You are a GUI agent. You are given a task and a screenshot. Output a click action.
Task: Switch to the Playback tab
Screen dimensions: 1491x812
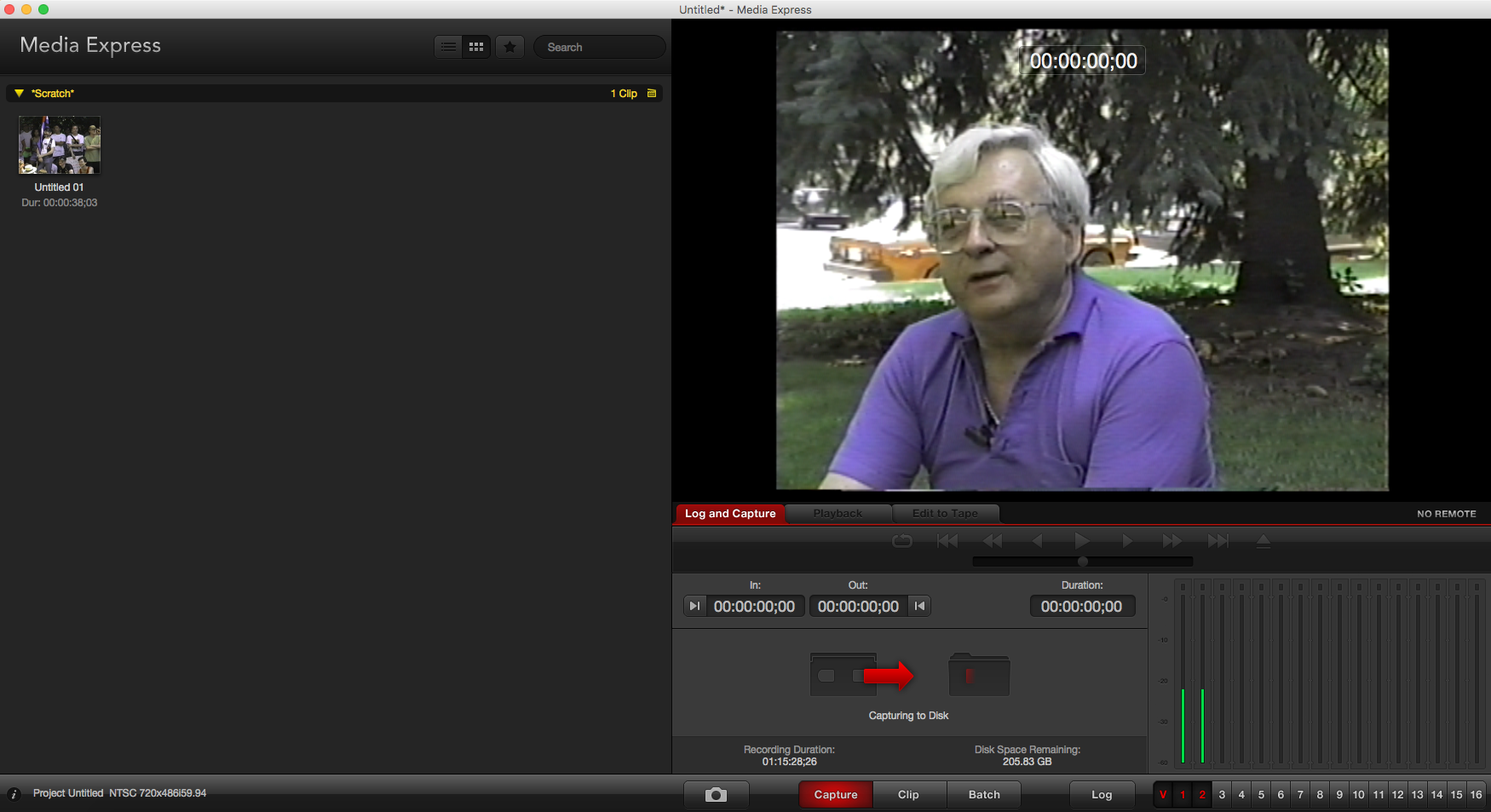point(838,513)
